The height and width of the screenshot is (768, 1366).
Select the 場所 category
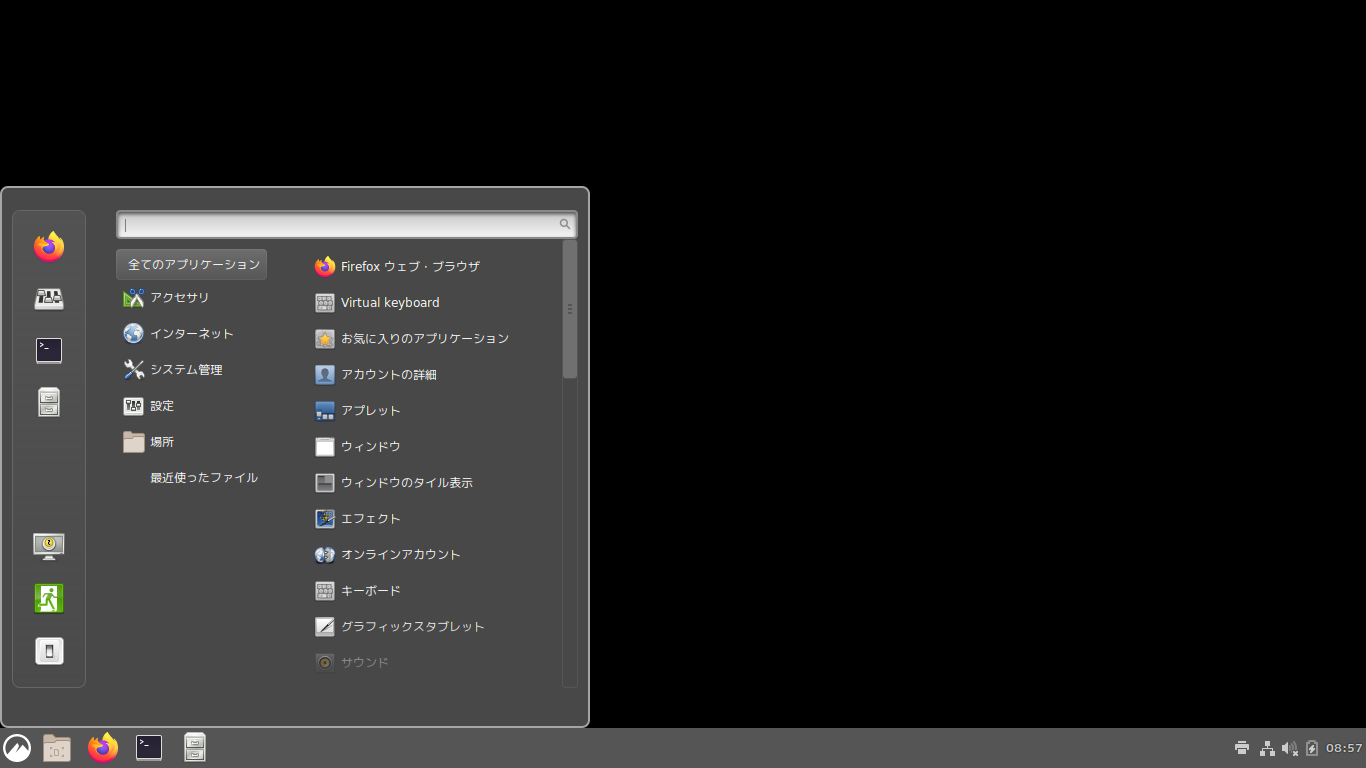[192, 442]
